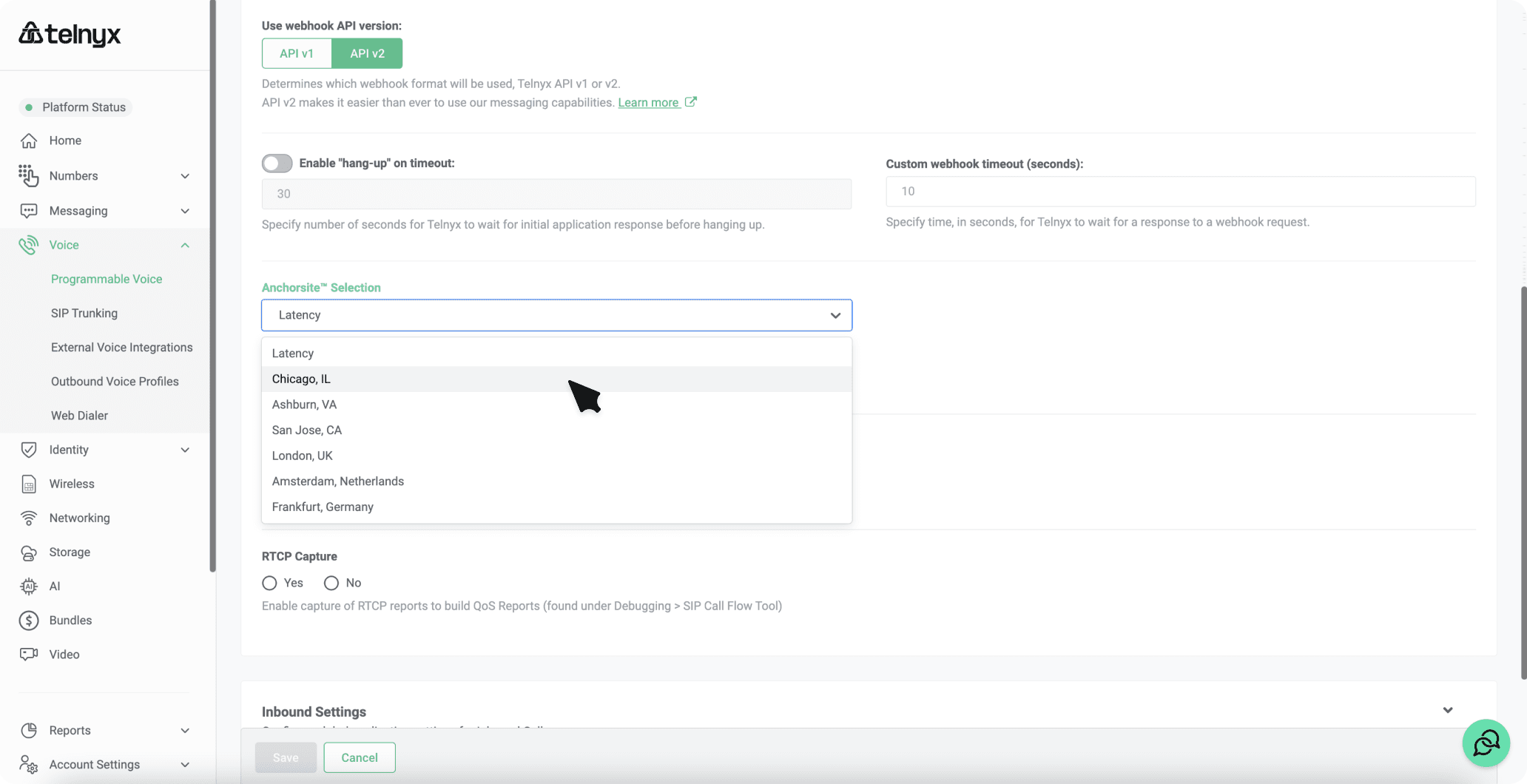Open the Wireless SIM icon
The width and height of the screenshot is (1527, 784).
[28, 484]
